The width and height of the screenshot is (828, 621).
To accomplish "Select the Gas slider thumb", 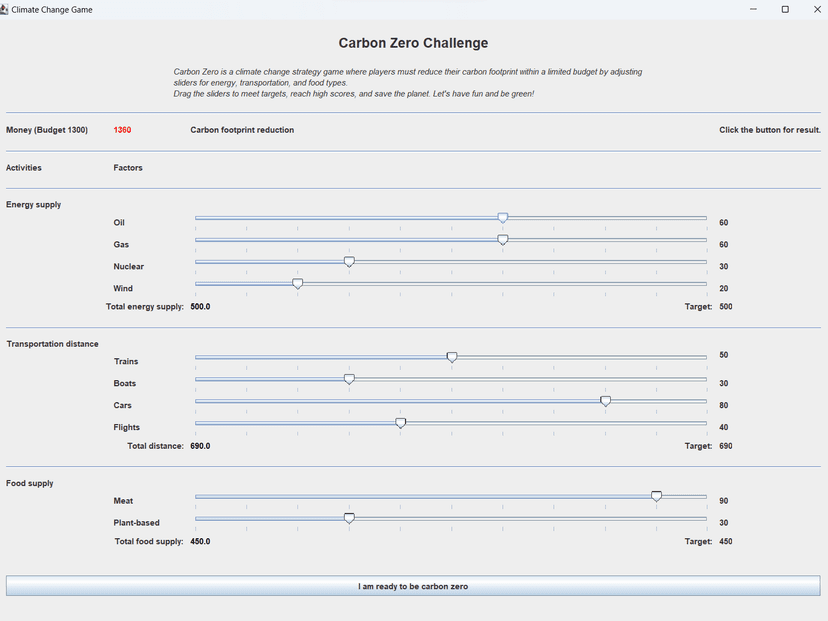I will pos(503,239).
